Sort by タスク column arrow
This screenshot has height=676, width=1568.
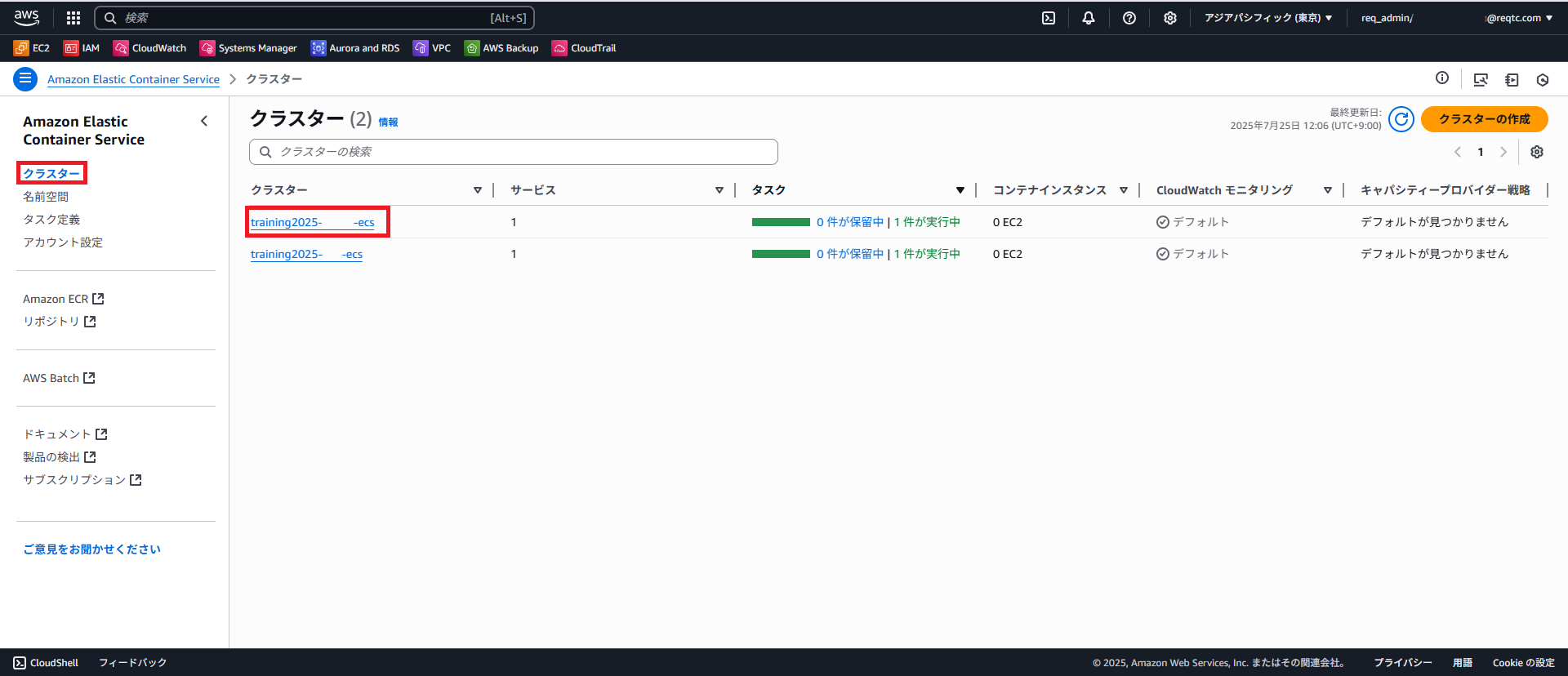(960, 190)
